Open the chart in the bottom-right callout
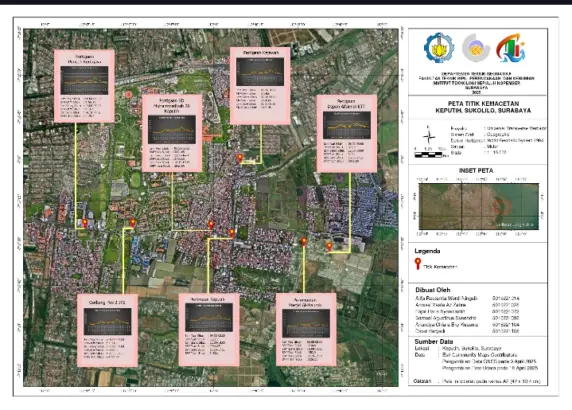572x410 pixels. [306, 324]
